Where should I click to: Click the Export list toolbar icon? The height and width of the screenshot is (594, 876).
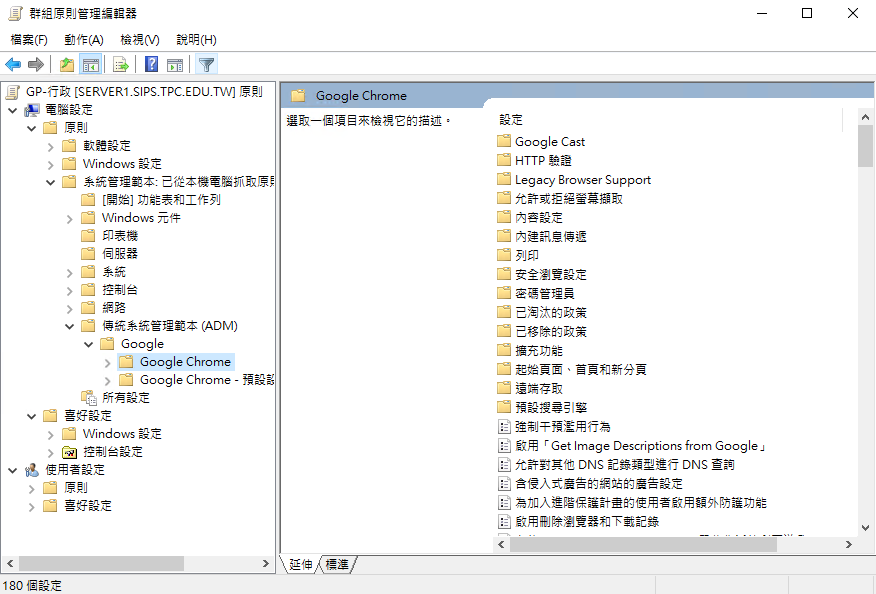coord(121,65)
